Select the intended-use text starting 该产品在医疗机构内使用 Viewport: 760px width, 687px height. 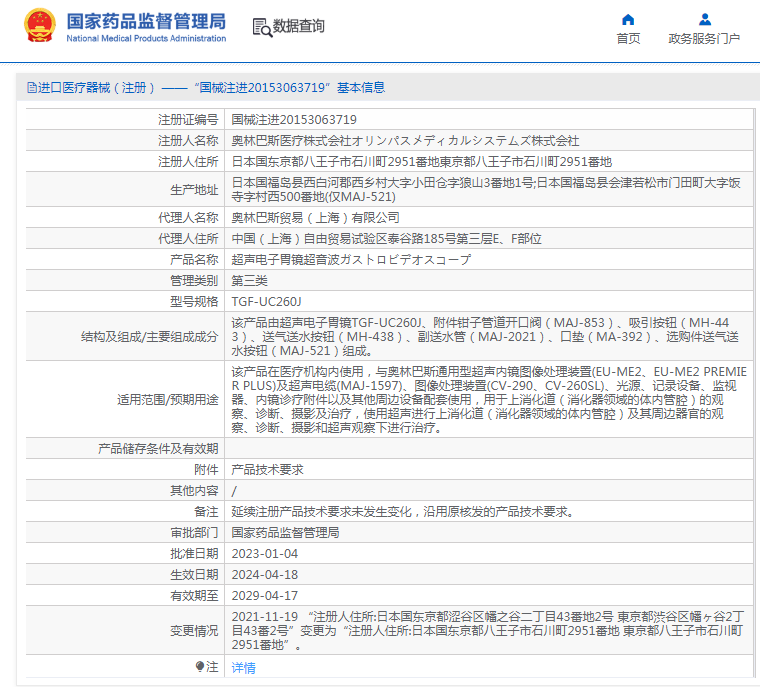point(489,399)
